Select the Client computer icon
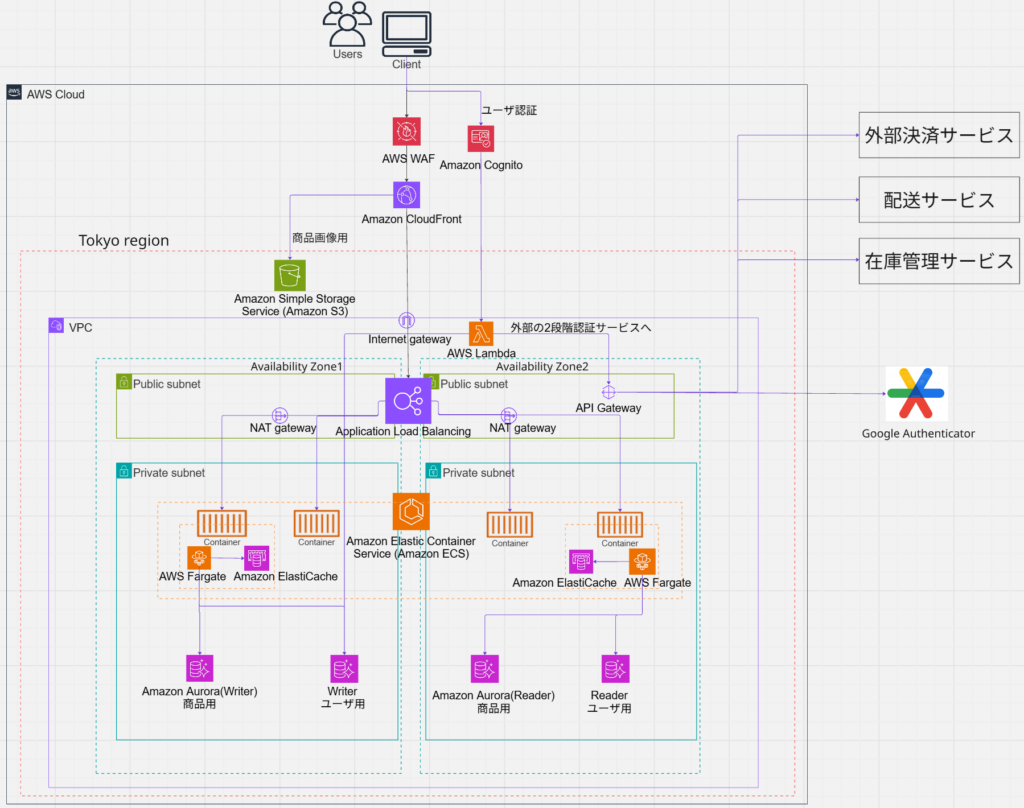This screenshot has height=808, width=1024. coord(406,34)
